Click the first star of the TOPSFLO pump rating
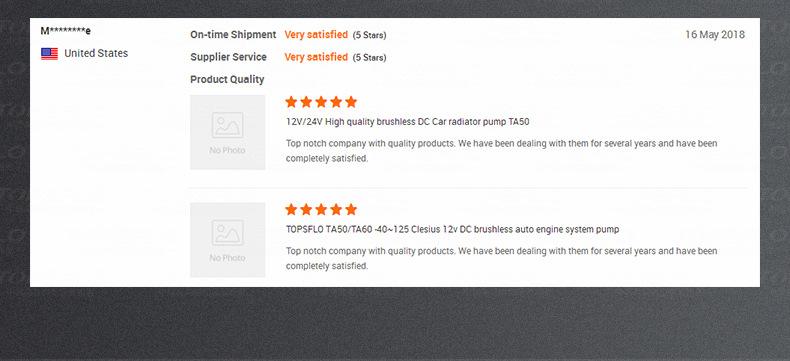790x361 pixels. coord(291,209)
